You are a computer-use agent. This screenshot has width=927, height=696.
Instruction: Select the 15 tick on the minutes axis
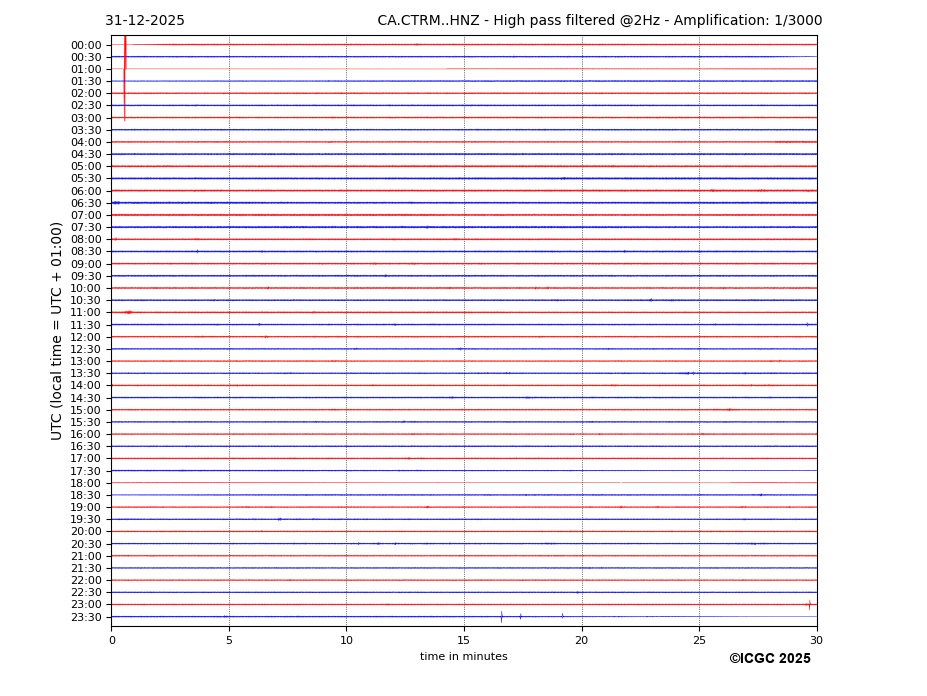(x=464, y=640)
